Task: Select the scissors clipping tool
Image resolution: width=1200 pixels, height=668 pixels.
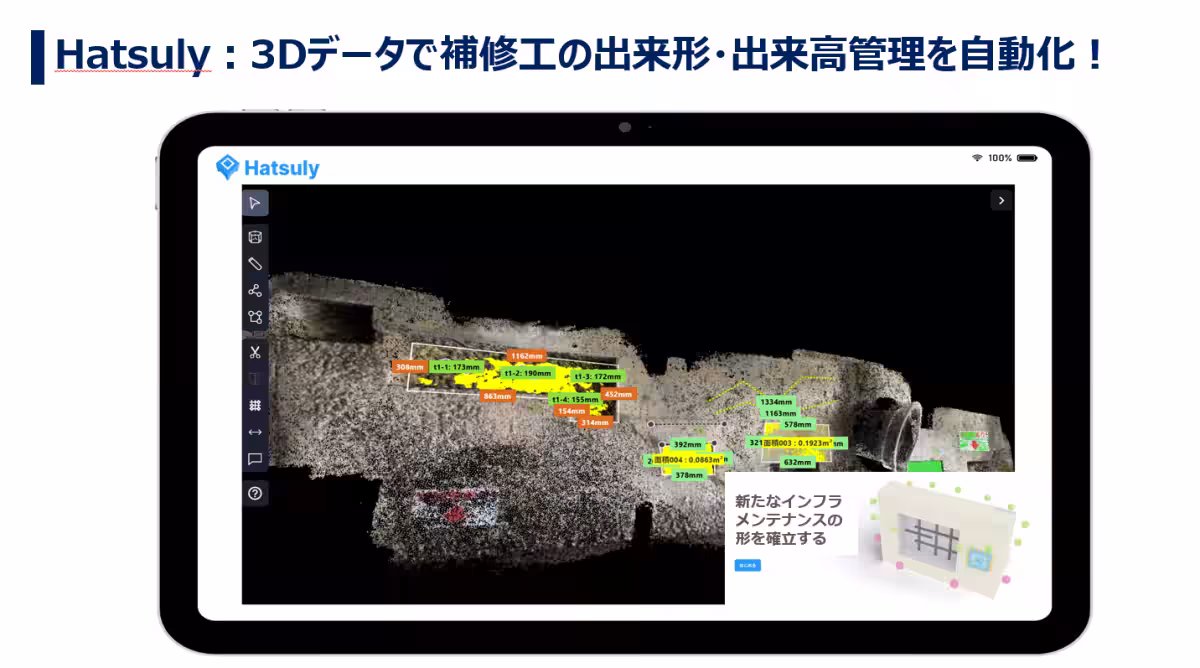Action: pyautogui.click(x=256, y=352)
